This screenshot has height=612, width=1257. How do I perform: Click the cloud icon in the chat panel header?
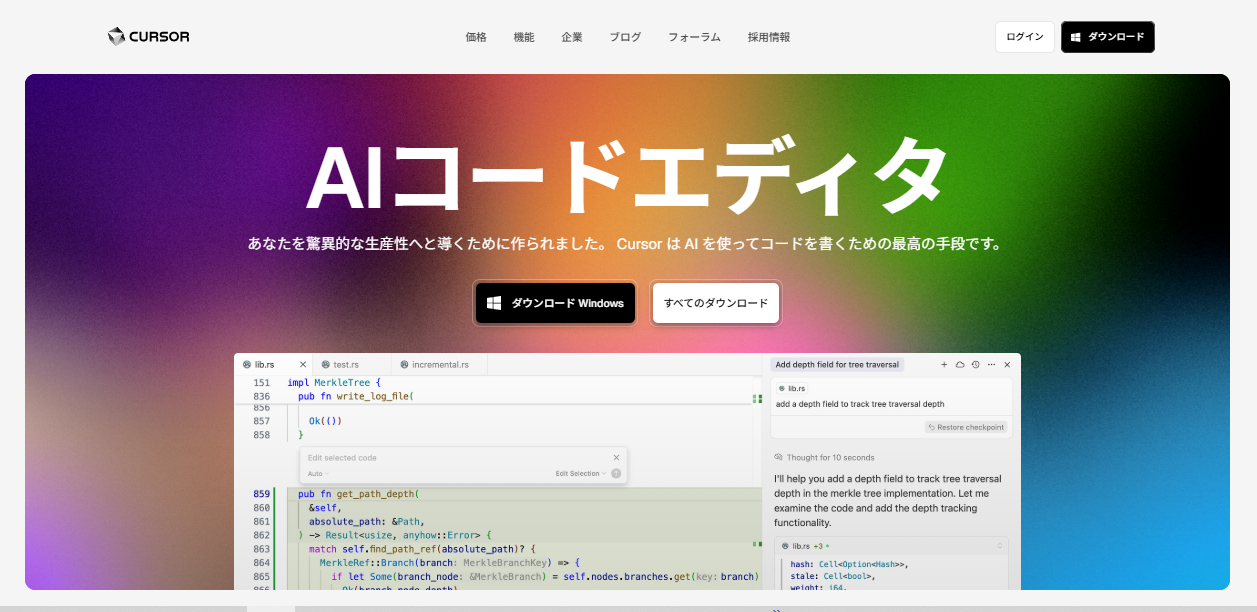click(961, 365)
